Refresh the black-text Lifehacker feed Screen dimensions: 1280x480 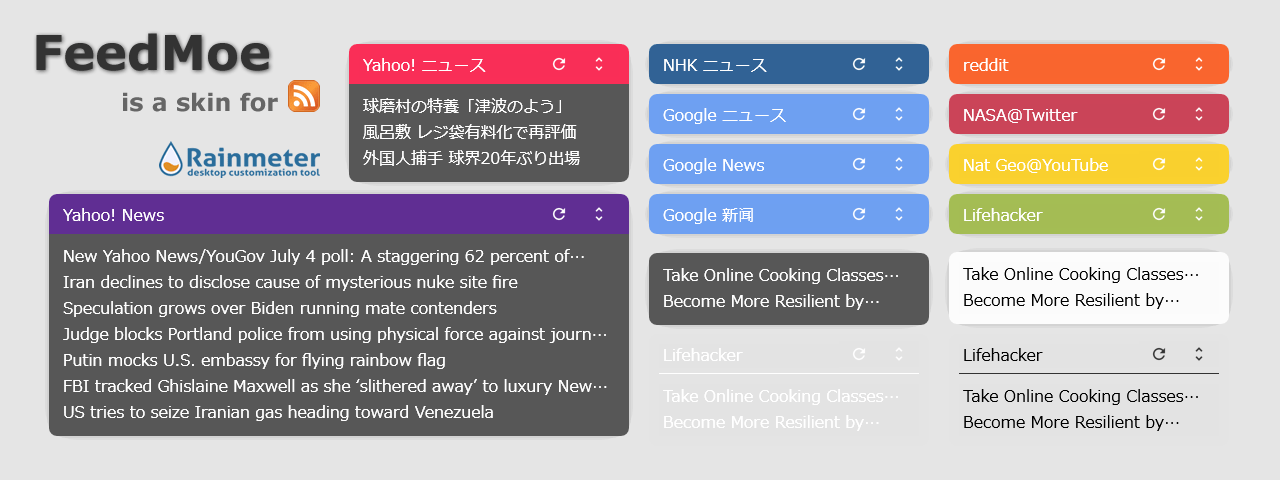tap(1159, 354)
